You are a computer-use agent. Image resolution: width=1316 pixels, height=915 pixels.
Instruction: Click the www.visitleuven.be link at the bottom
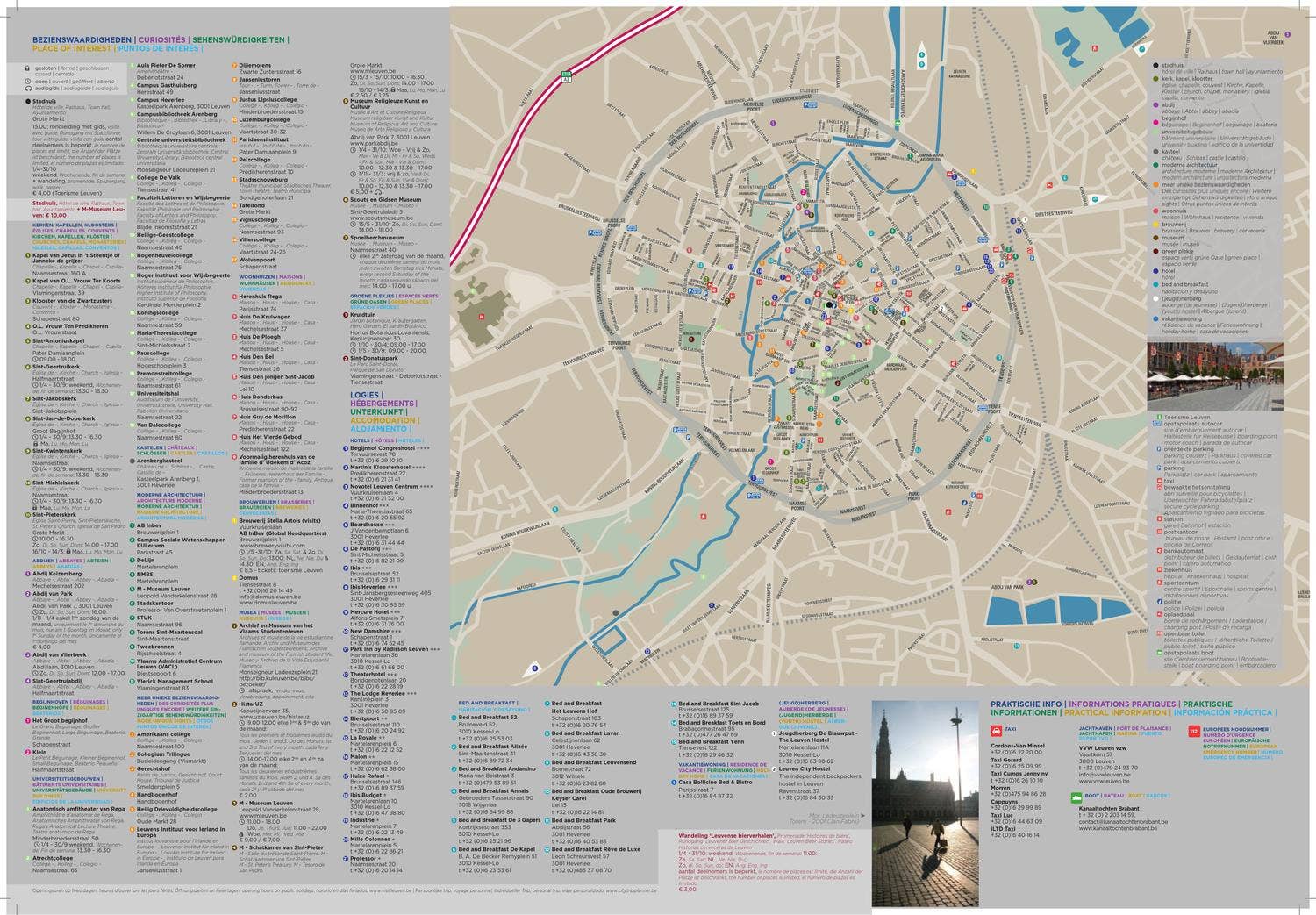click(x=389, y=891)
